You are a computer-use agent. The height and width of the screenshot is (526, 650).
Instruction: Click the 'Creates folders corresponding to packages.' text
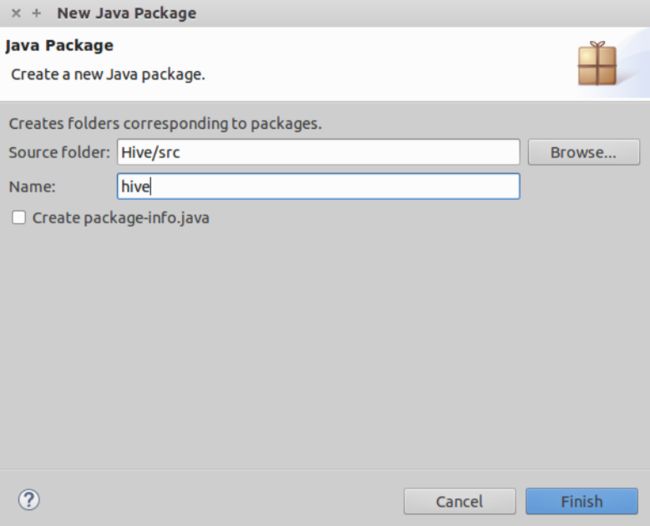165,124
